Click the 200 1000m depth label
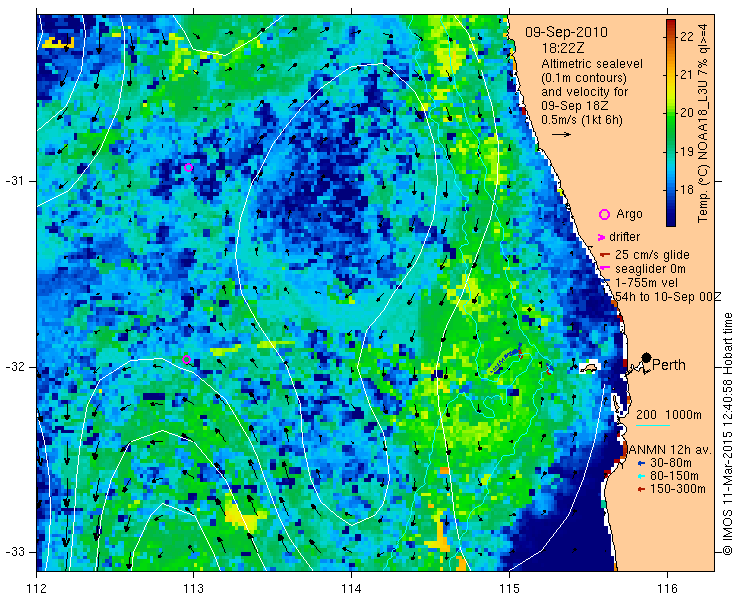Viewport: 740px width, 600px height. coord(669,414)
